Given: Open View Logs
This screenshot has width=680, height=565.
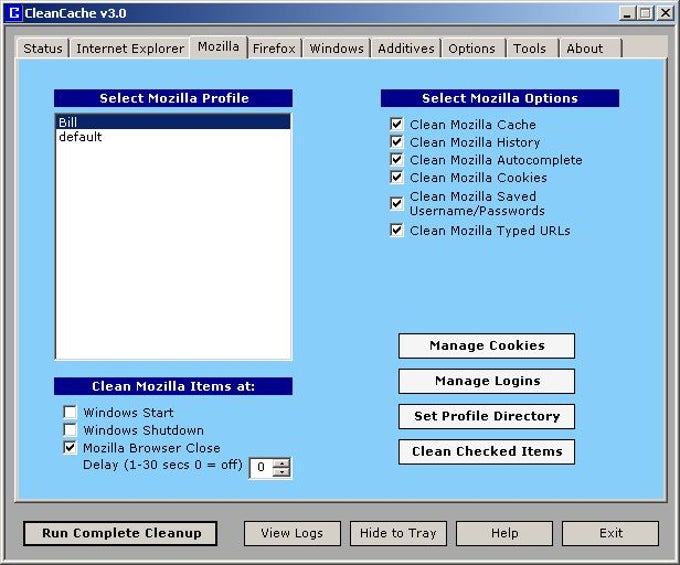Looking at the screenshot, I should pyautogui.click(x=292, y=533).
